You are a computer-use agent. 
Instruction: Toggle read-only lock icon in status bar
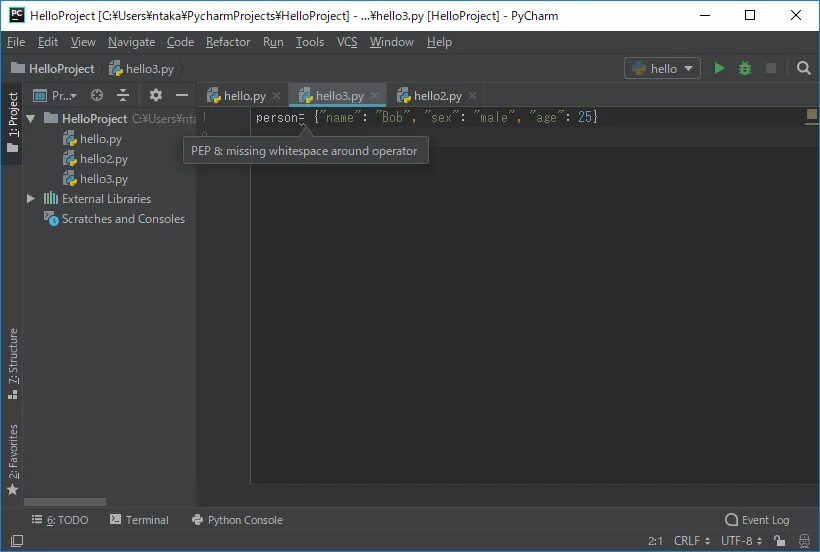click(x=780, y=540)
